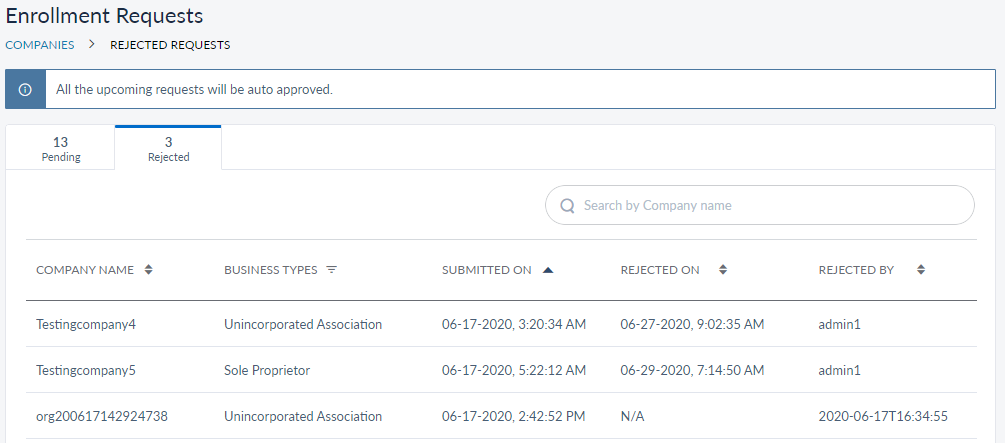Select the Testingcompany5 row

click(85, 370)
